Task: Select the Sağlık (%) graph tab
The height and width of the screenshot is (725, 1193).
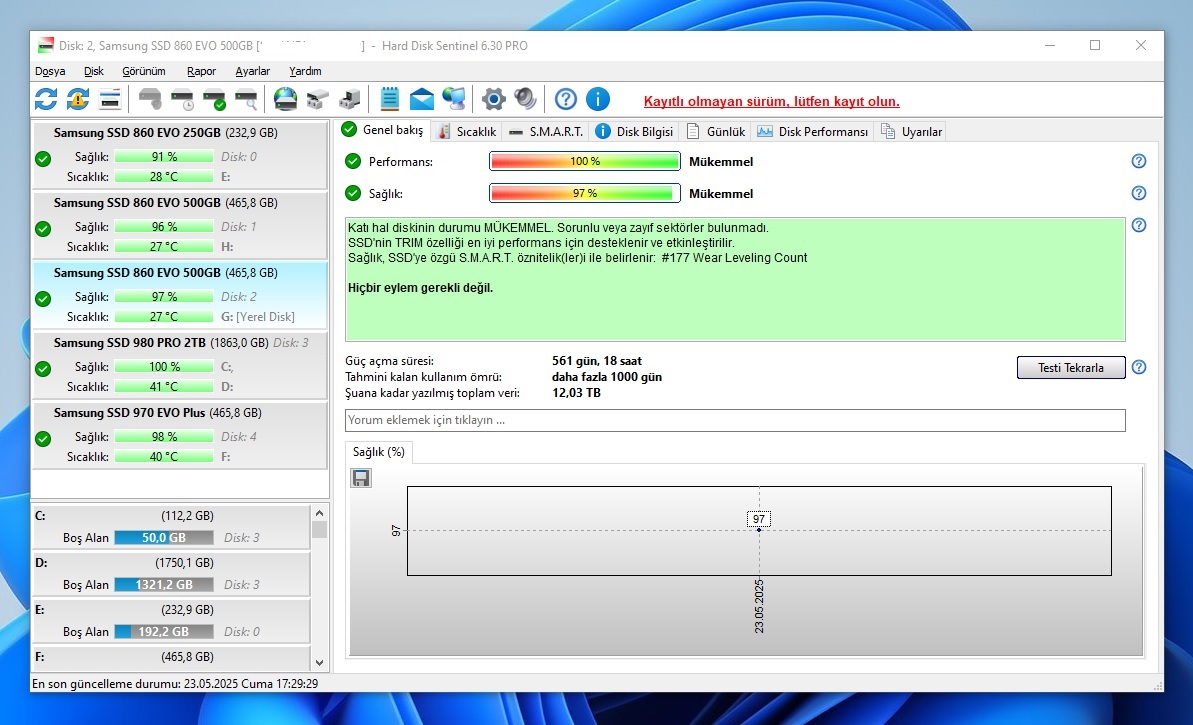Action: (378, 452)
